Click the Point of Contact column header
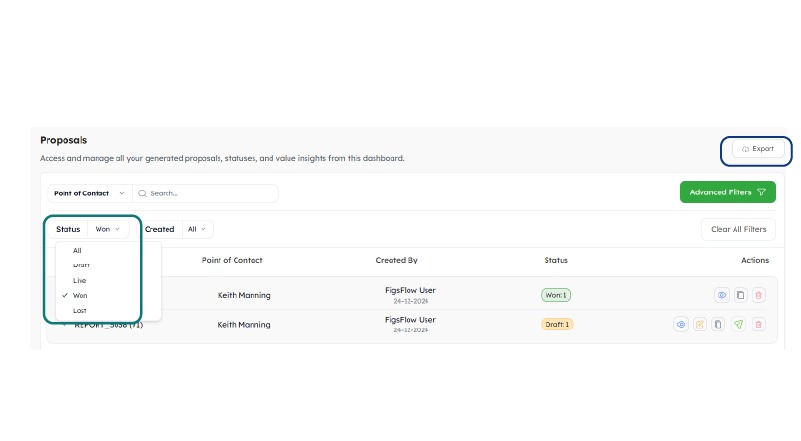This screenshot has height=441, width=801. (232, 260)
